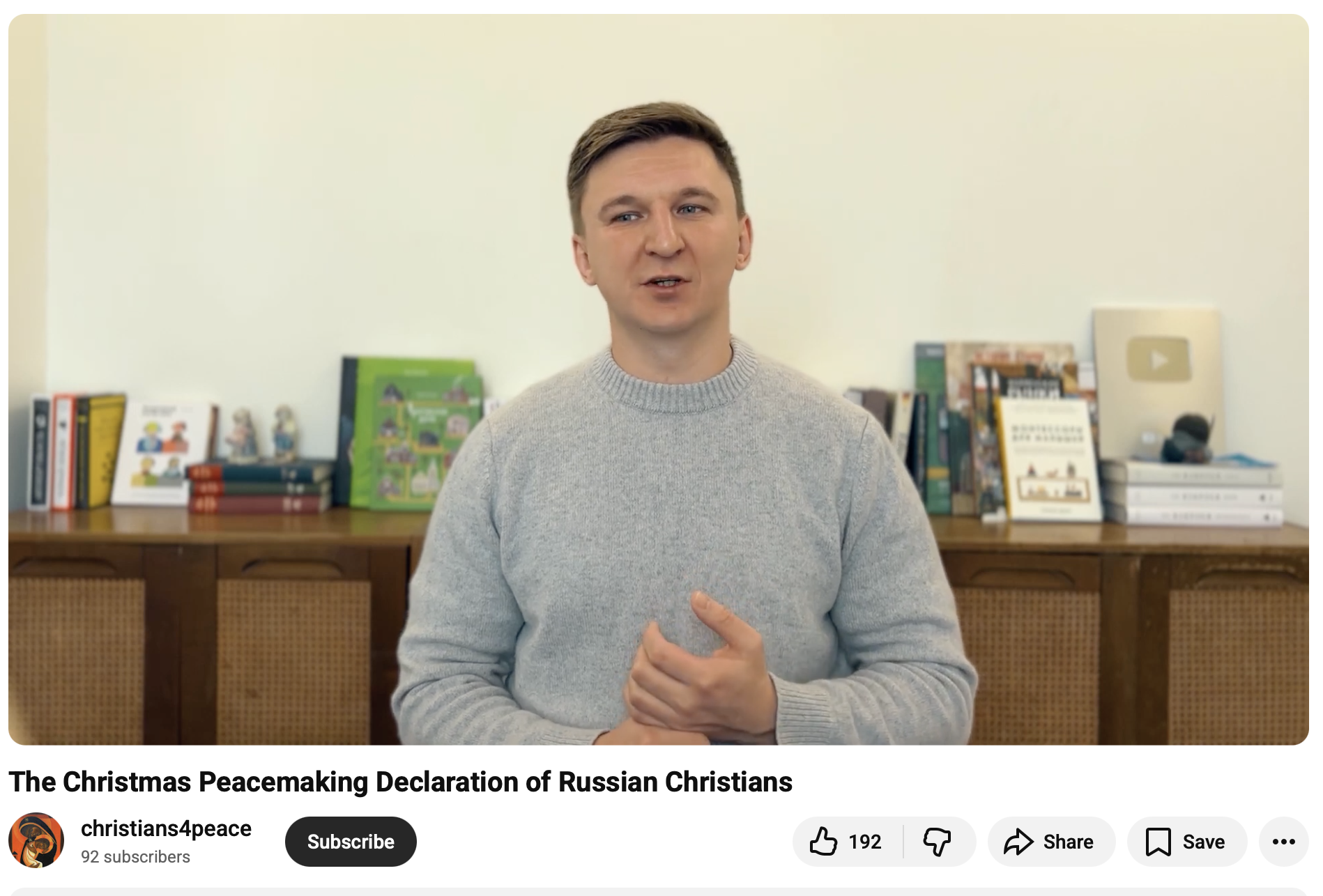
Task: Open the three-dot more actions menu
Action: [1283, 842]
